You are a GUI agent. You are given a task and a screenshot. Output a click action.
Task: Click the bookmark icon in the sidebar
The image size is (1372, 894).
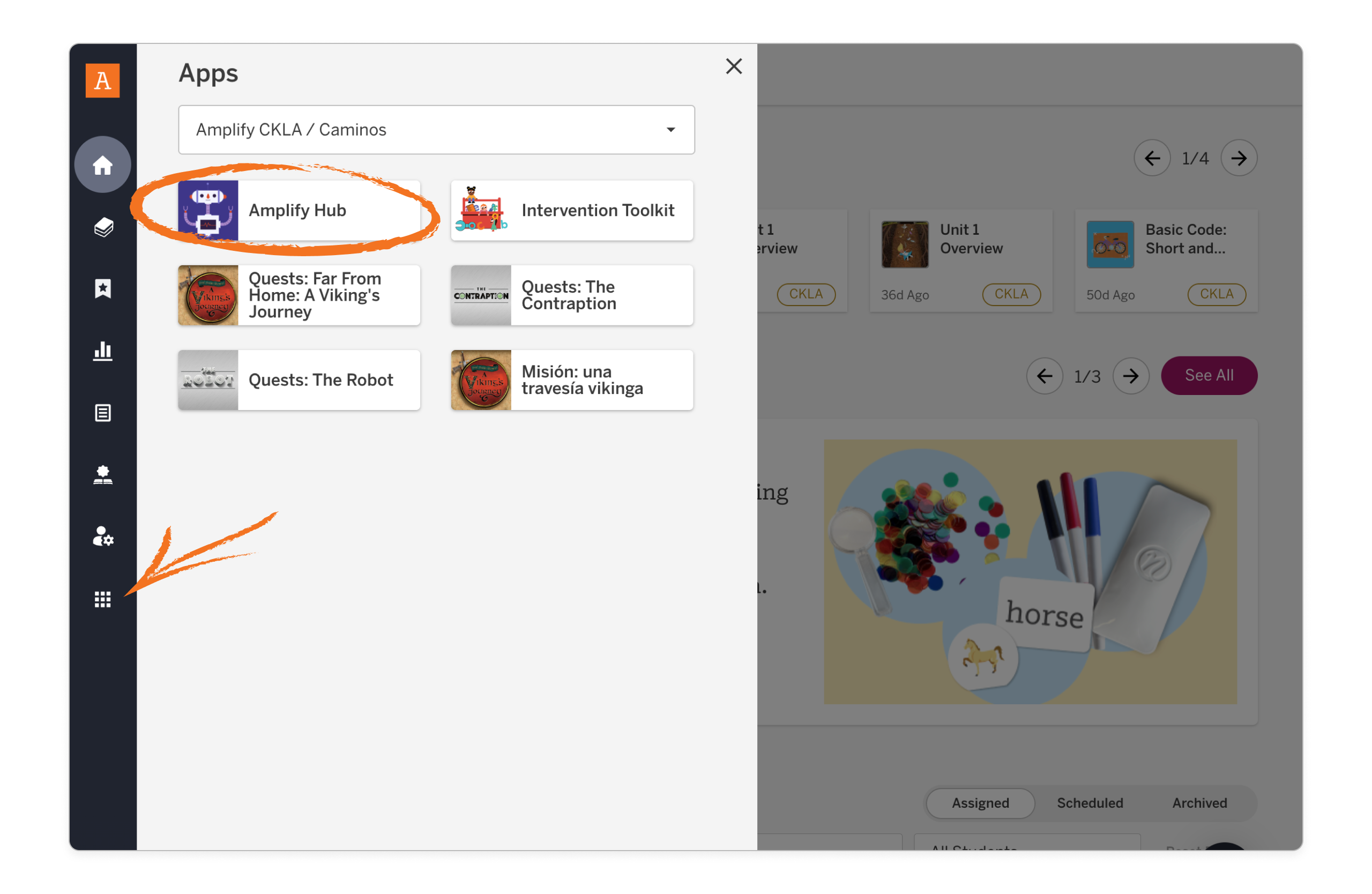tap(102, 289)
